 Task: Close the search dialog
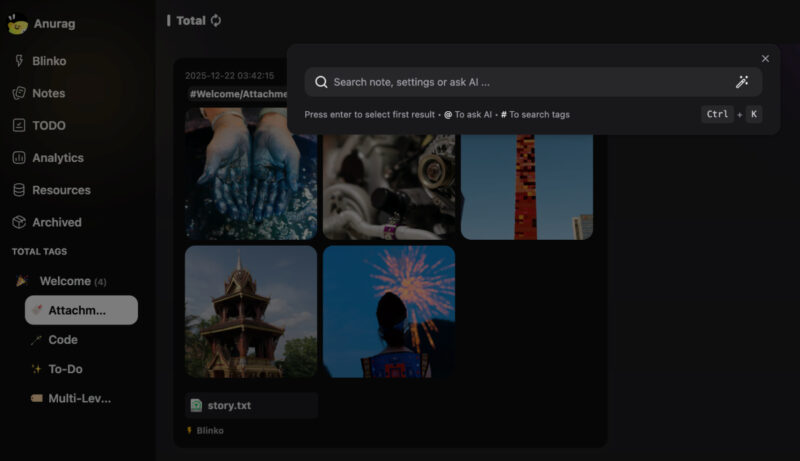[x=765, y=59]
